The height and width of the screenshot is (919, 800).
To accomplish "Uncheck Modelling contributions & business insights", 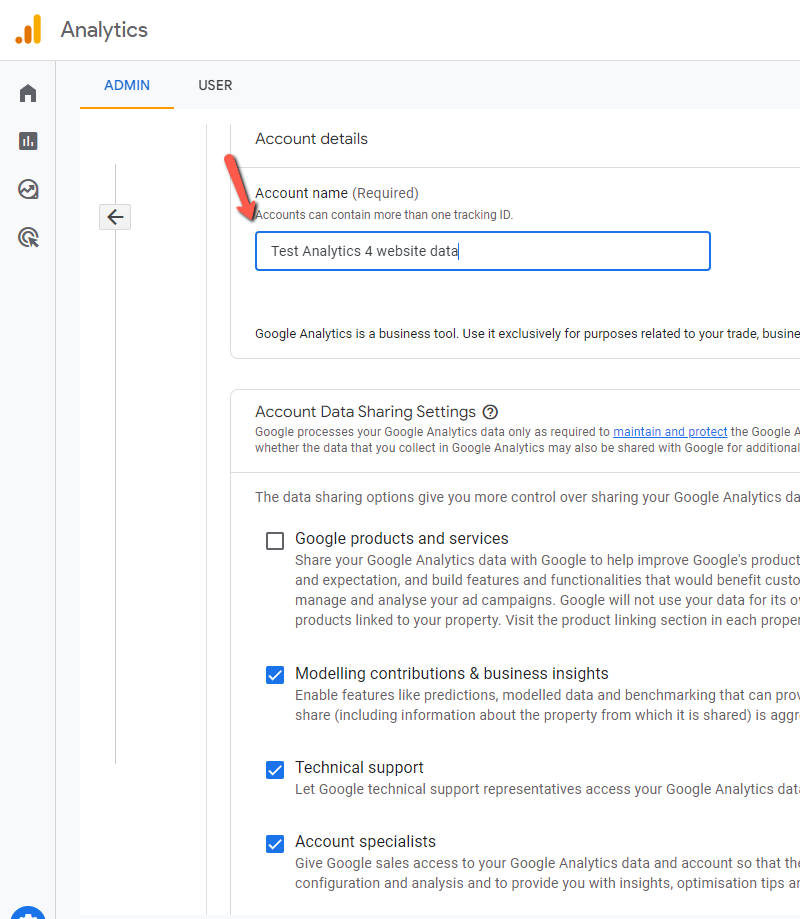I will [x=275, y=675].
